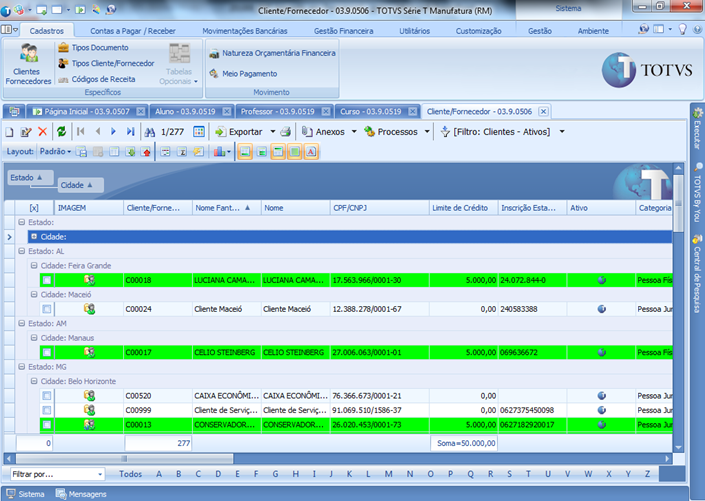Collapse the Estado: MG group
705x501 pixels.
[x=22, y=367]
